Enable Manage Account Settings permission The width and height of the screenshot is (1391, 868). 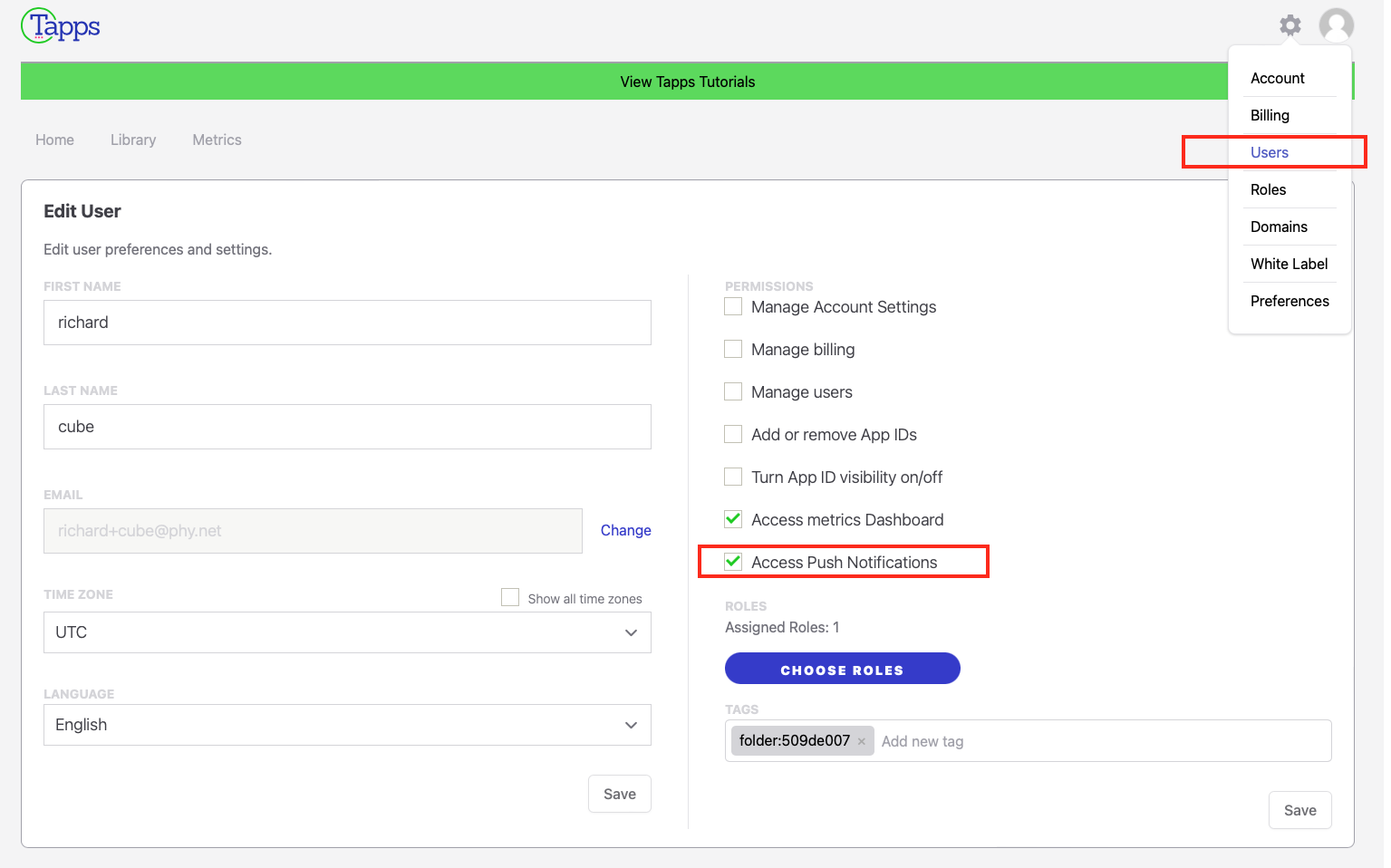tap(733, 307)
